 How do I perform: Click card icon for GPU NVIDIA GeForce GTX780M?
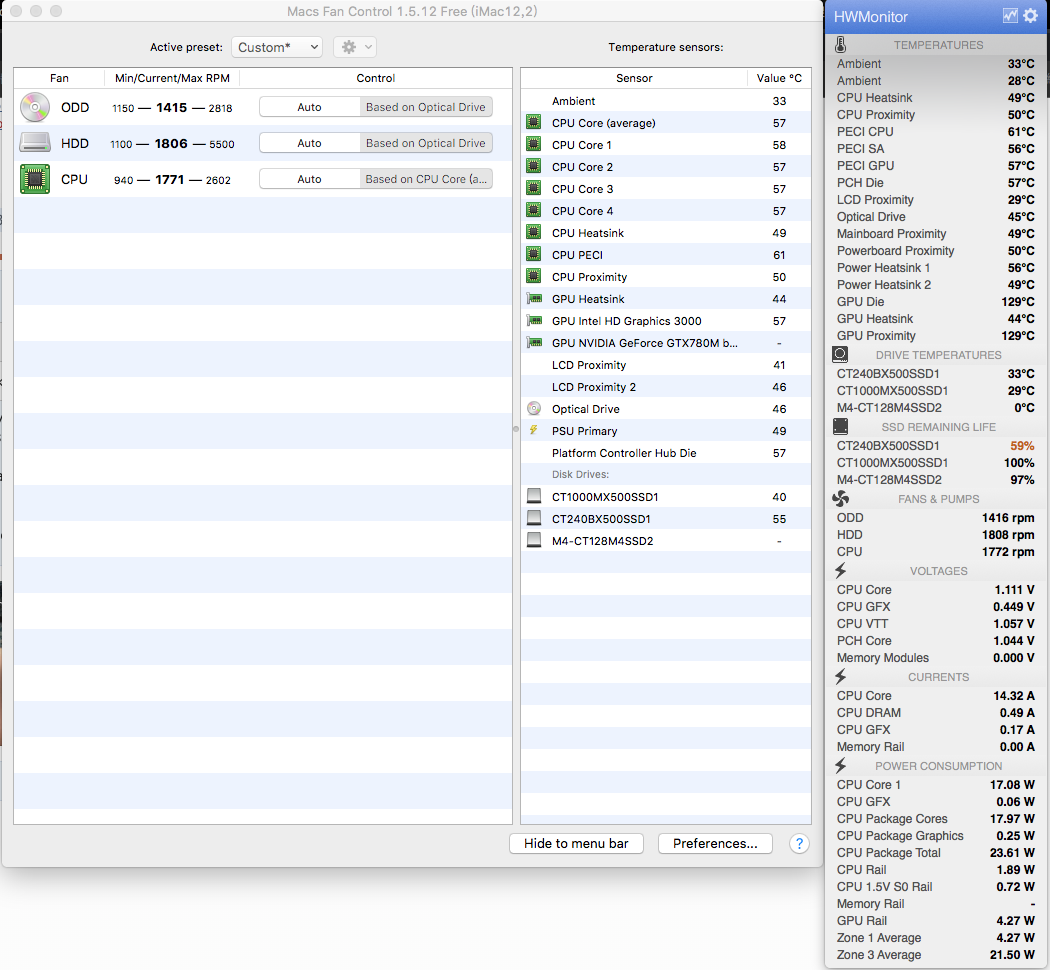534,343
